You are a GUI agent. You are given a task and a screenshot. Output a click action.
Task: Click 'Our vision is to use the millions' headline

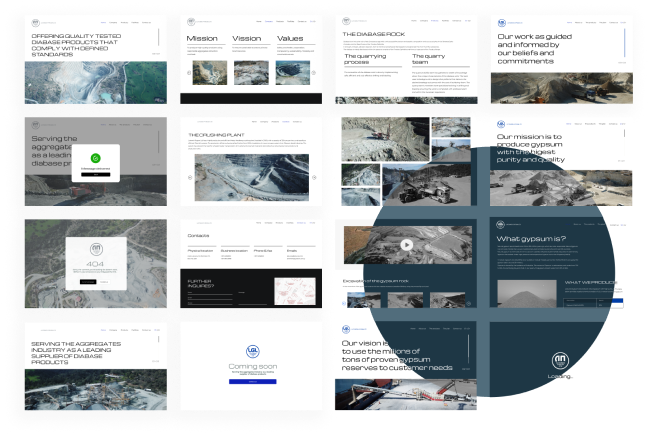click(x=397, y=355)
